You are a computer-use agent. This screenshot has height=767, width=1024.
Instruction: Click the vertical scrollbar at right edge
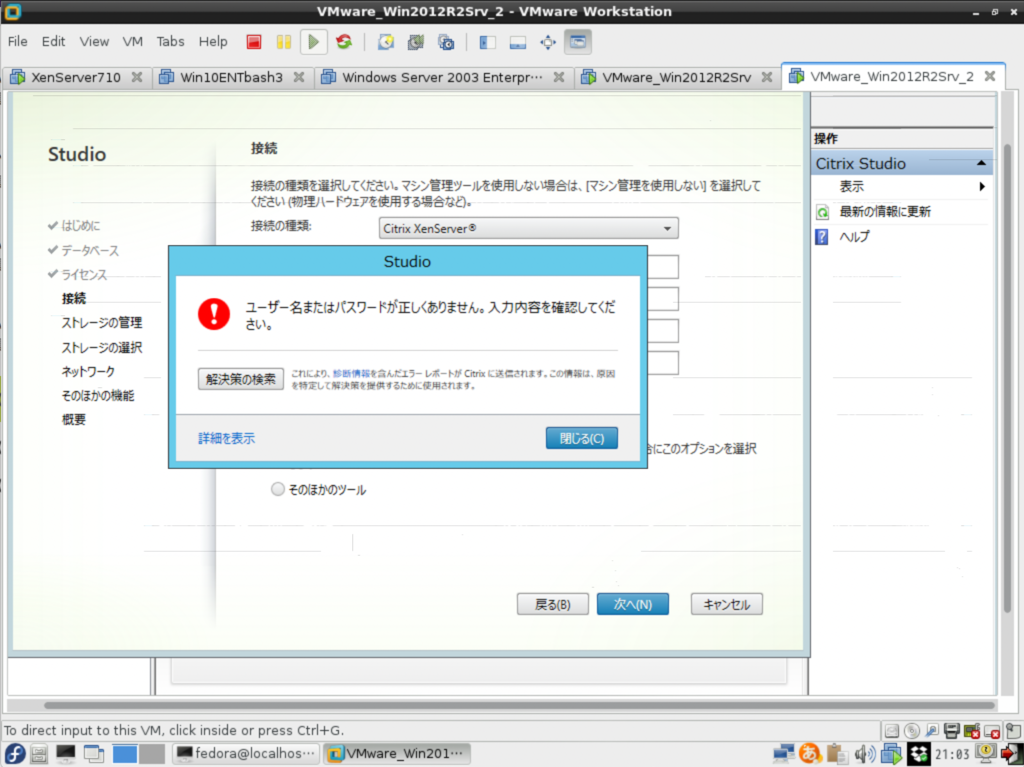click(x=1007, y=378)
